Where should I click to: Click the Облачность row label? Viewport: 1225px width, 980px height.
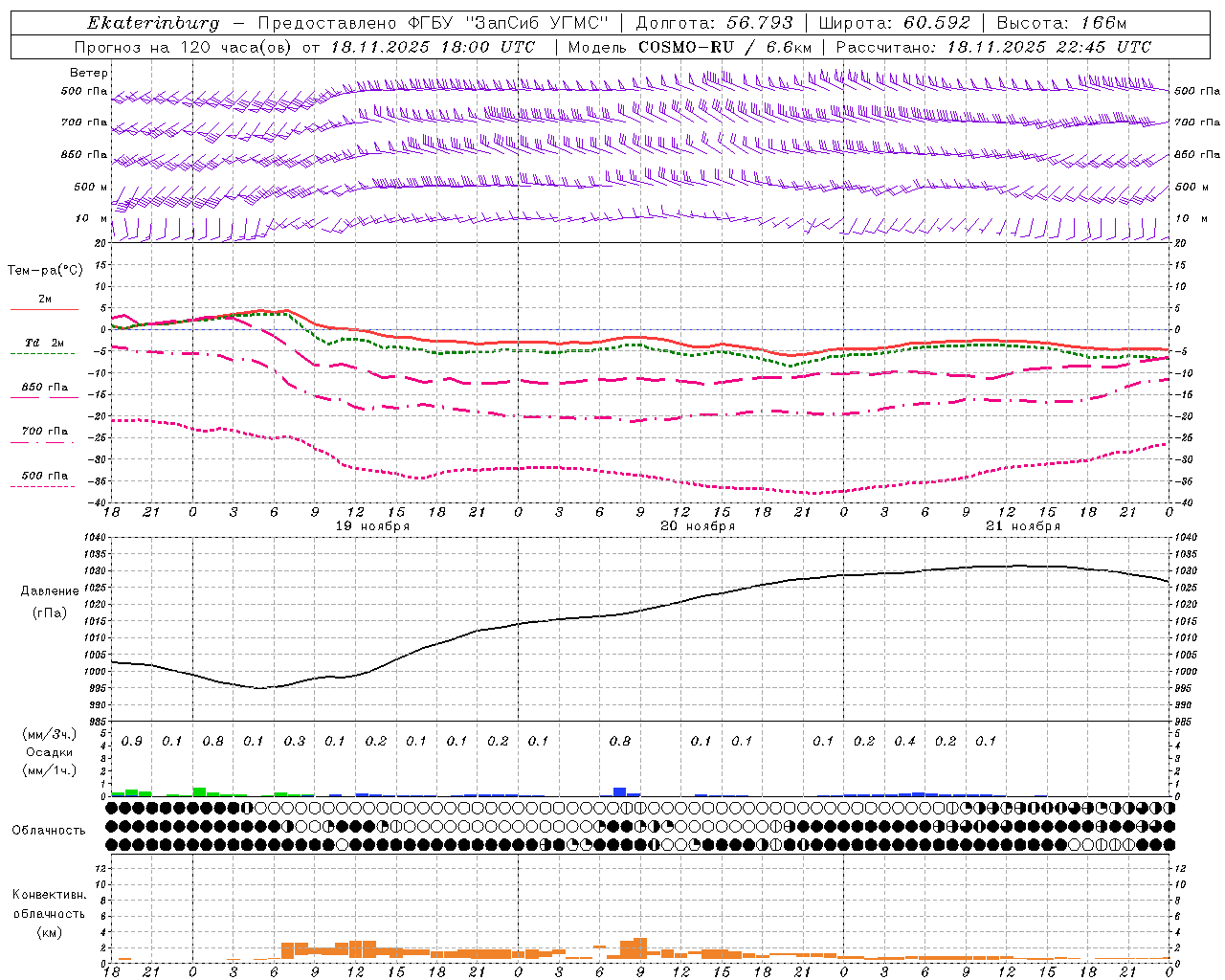(49, 831)
